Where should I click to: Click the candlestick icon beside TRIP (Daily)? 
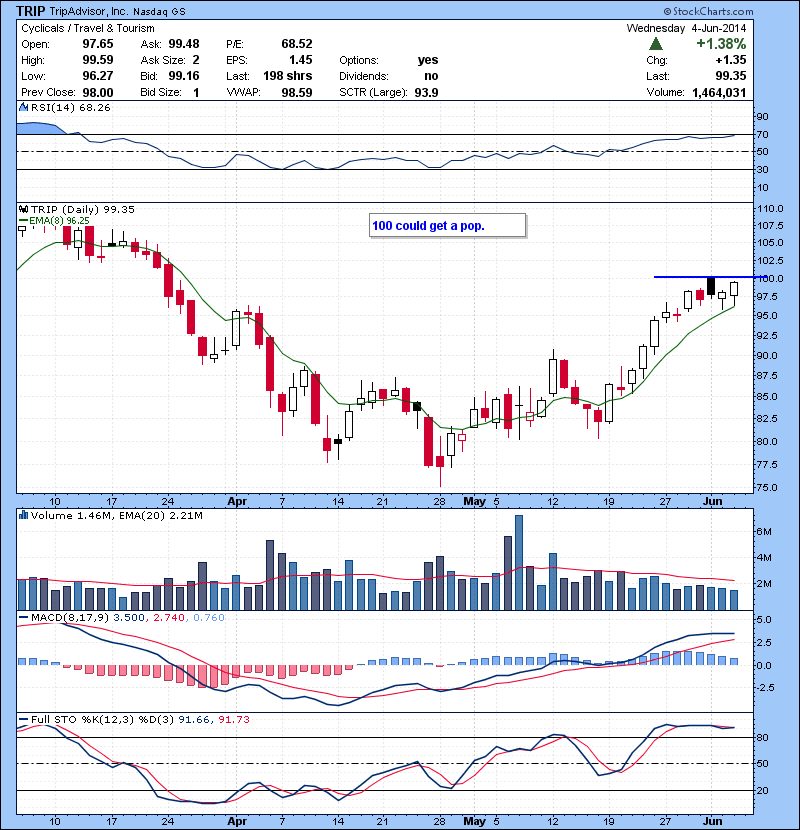pyautogui.click(x=23, y=209)
